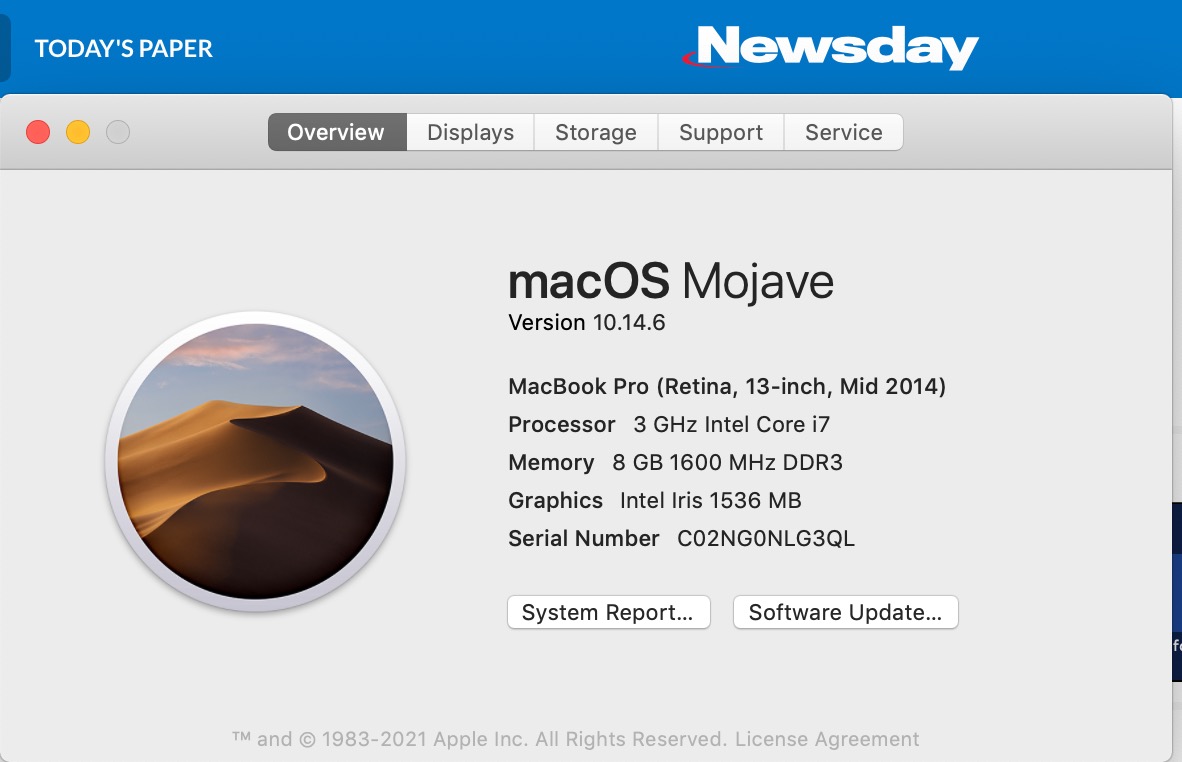Close the About This Mac window
Image resolution: width=1182 pixels, height=762 pixels.
tap(38, 132)
